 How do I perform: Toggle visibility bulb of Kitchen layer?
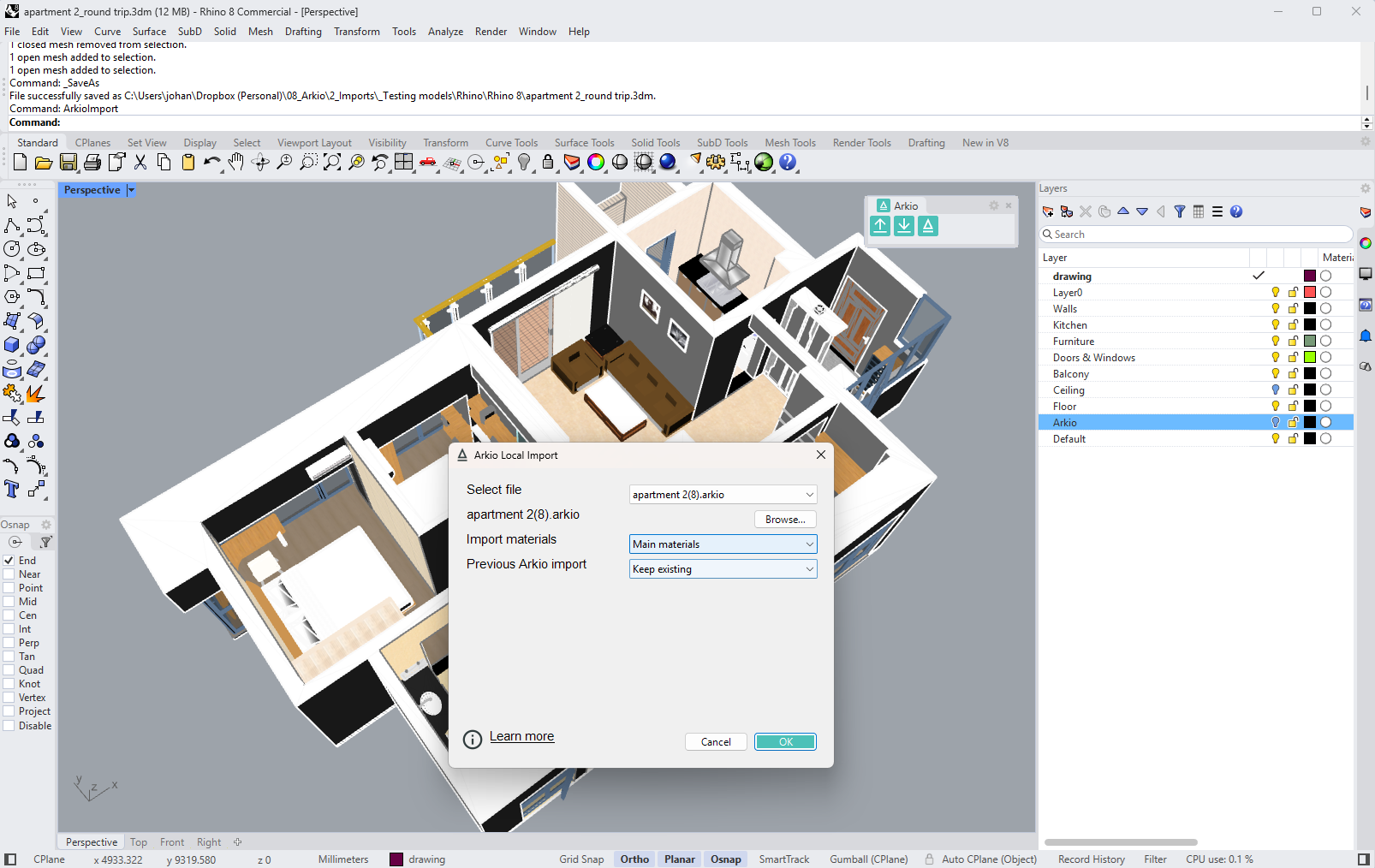(x=1275, y=325)
